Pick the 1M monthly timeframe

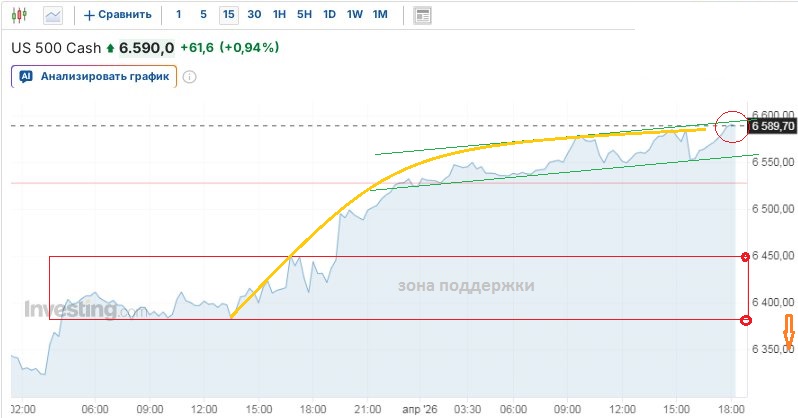[379, 15]
